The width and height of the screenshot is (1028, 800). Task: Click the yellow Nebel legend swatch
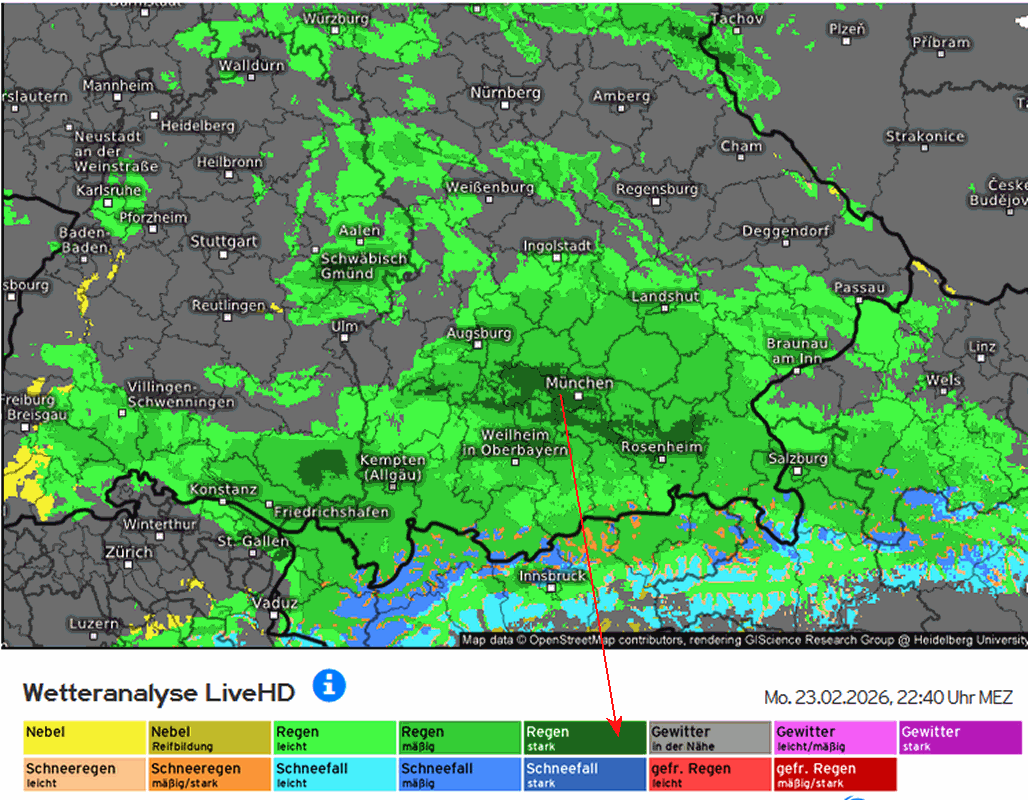point(85,738)
